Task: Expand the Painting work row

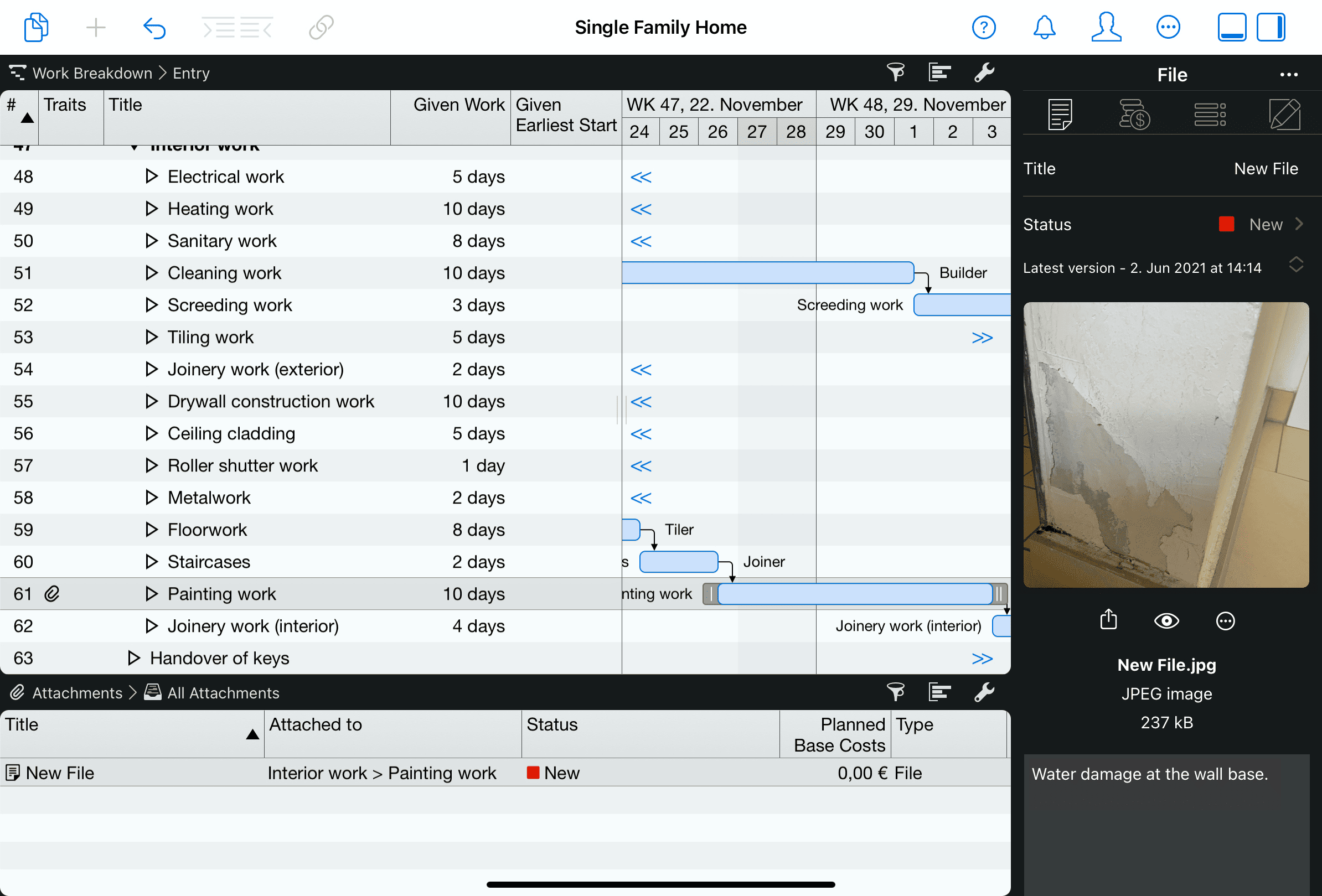Action: click(x=151, y=593)
